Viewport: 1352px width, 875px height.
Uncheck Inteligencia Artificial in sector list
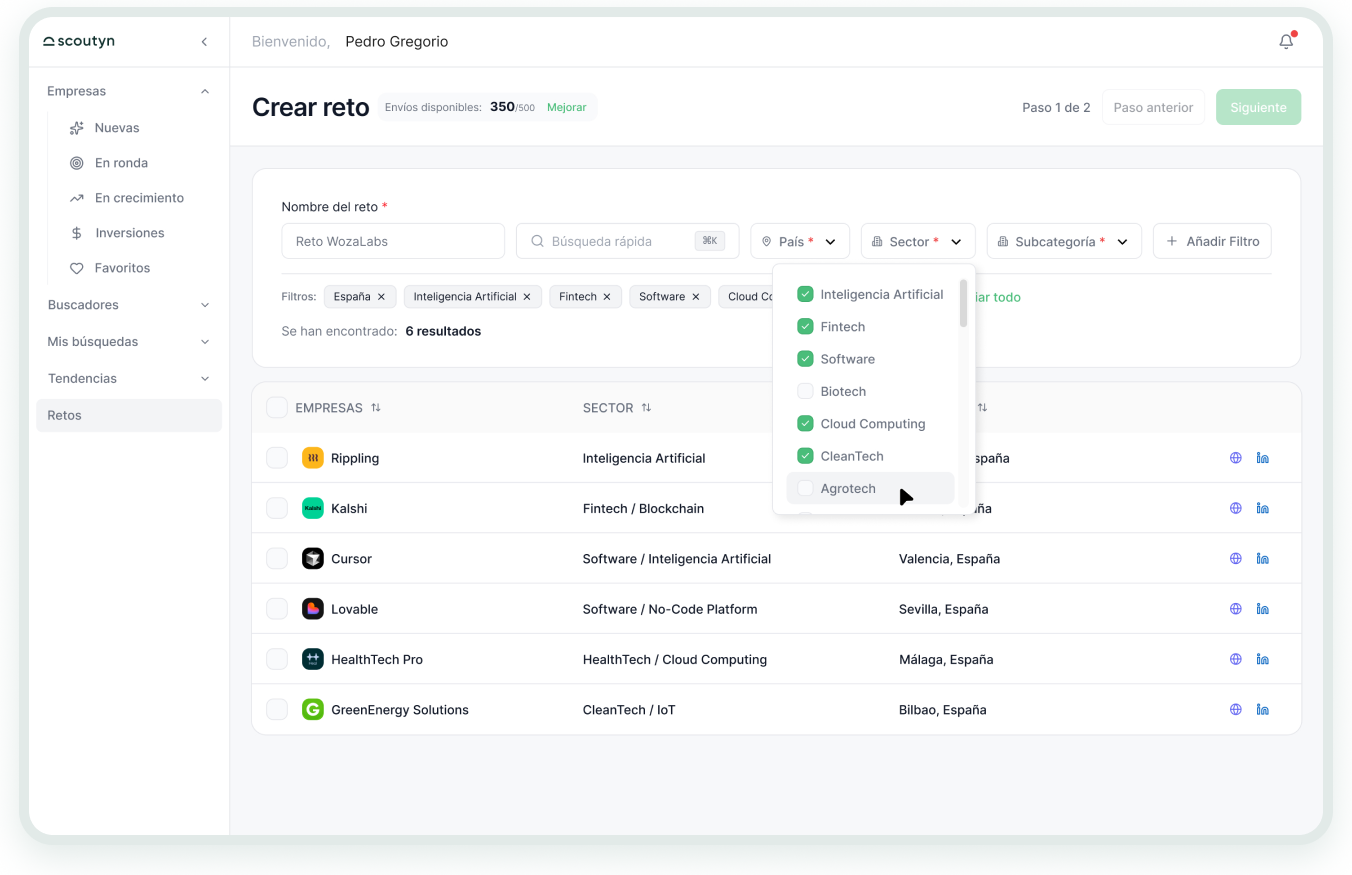click(x=805, y=294)
